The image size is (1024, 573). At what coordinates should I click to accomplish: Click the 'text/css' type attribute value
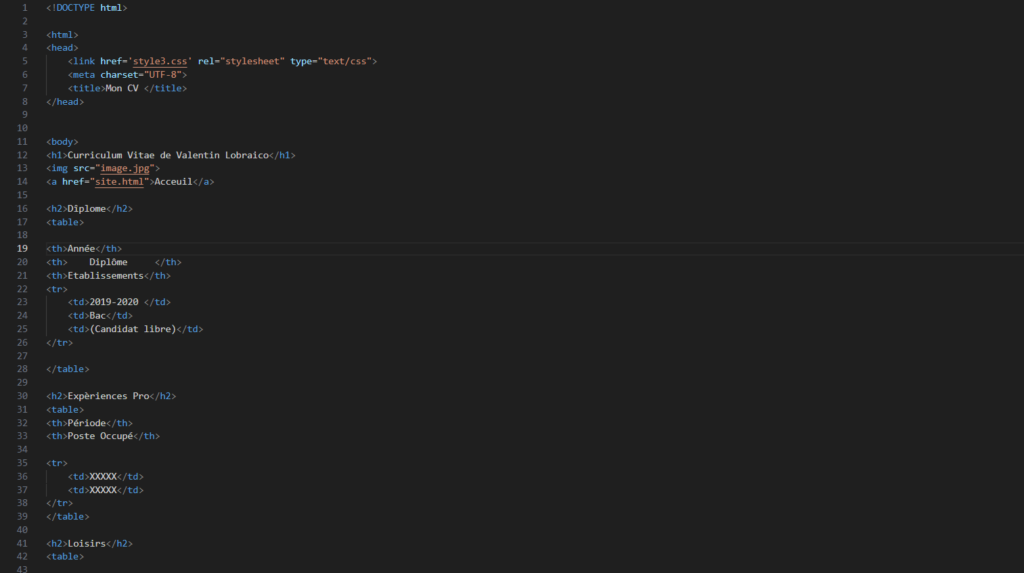[x=345, y=61]
